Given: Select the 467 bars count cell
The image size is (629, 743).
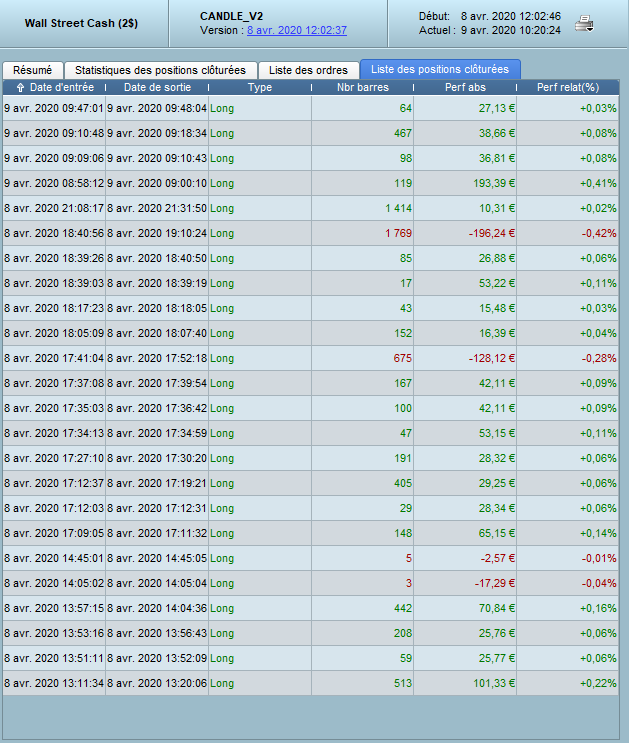Looking at the screenshot, I should (363, 133).
